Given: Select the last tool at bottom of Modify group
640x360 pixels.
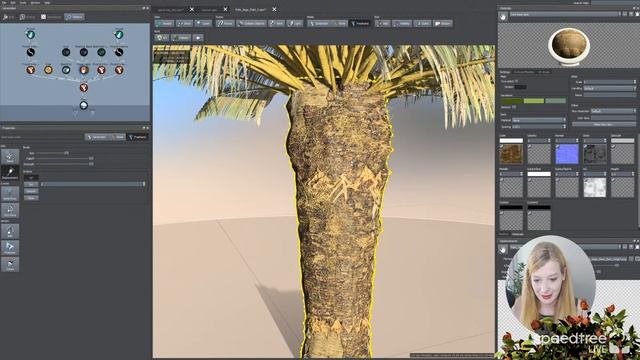Looking at the screenshot, I should (10, 264).
